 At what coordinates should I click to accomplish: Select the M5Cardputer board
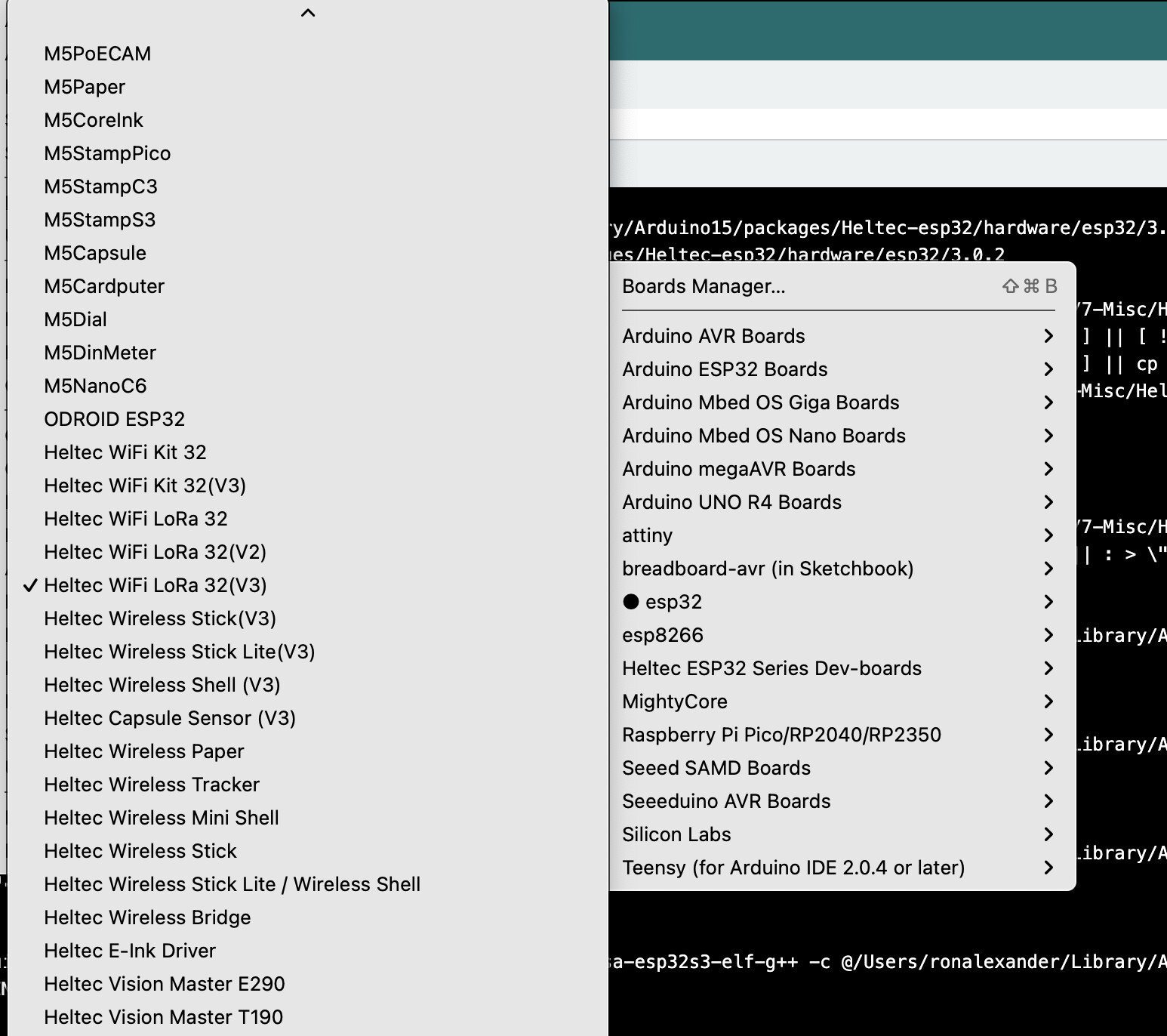[x=104, y=286]
